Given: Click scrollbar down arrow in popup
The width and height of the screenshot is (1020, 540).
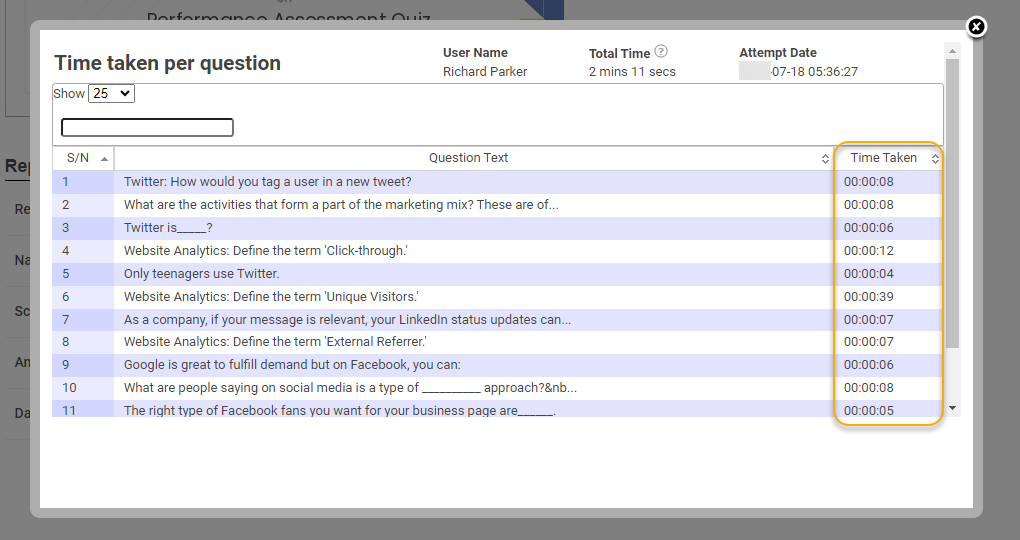Looking at the screenshot, I should click(x=952, y=408).
